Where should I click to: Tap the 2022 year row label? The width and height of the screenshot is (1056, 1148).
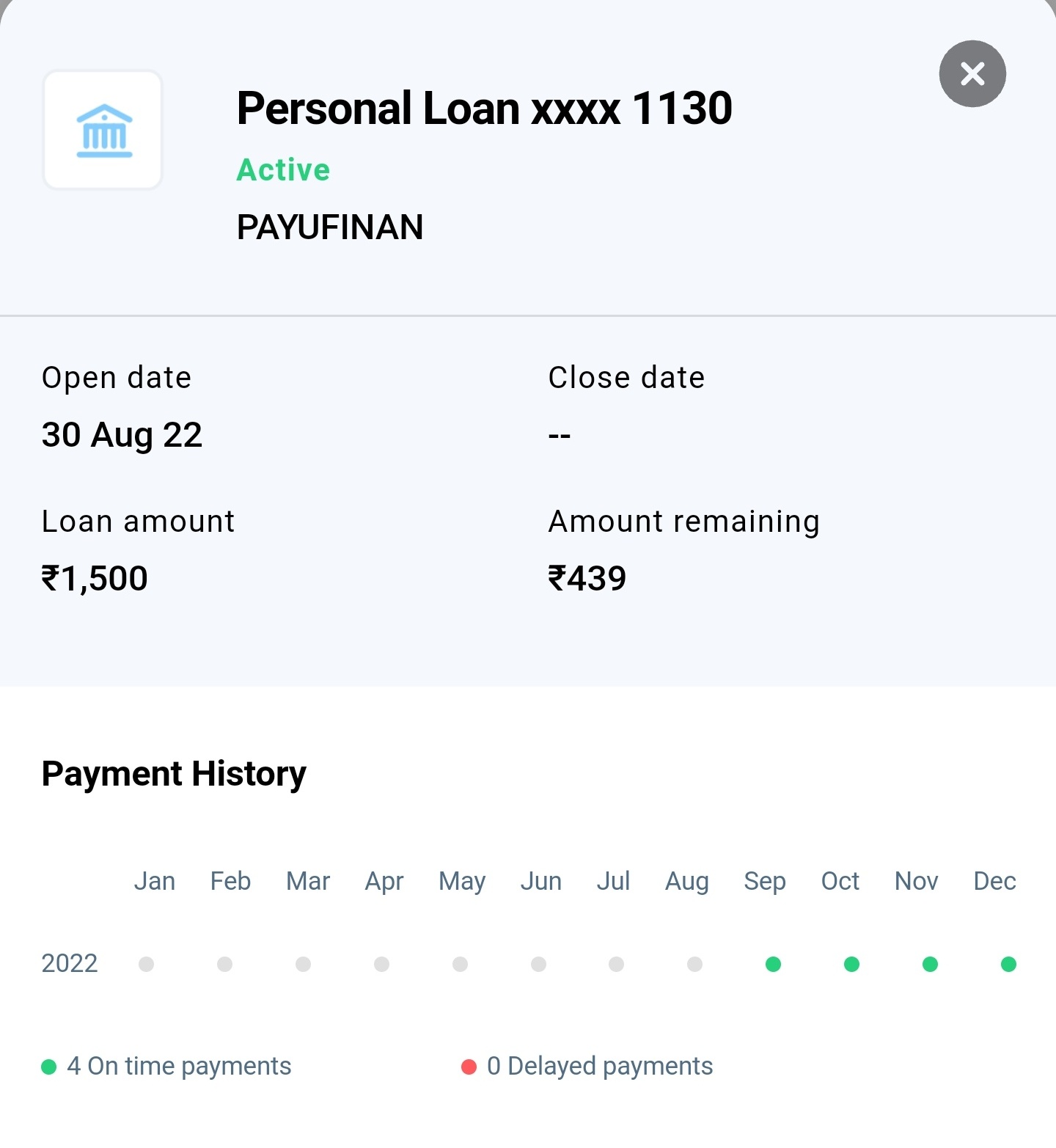pos(70,963)
